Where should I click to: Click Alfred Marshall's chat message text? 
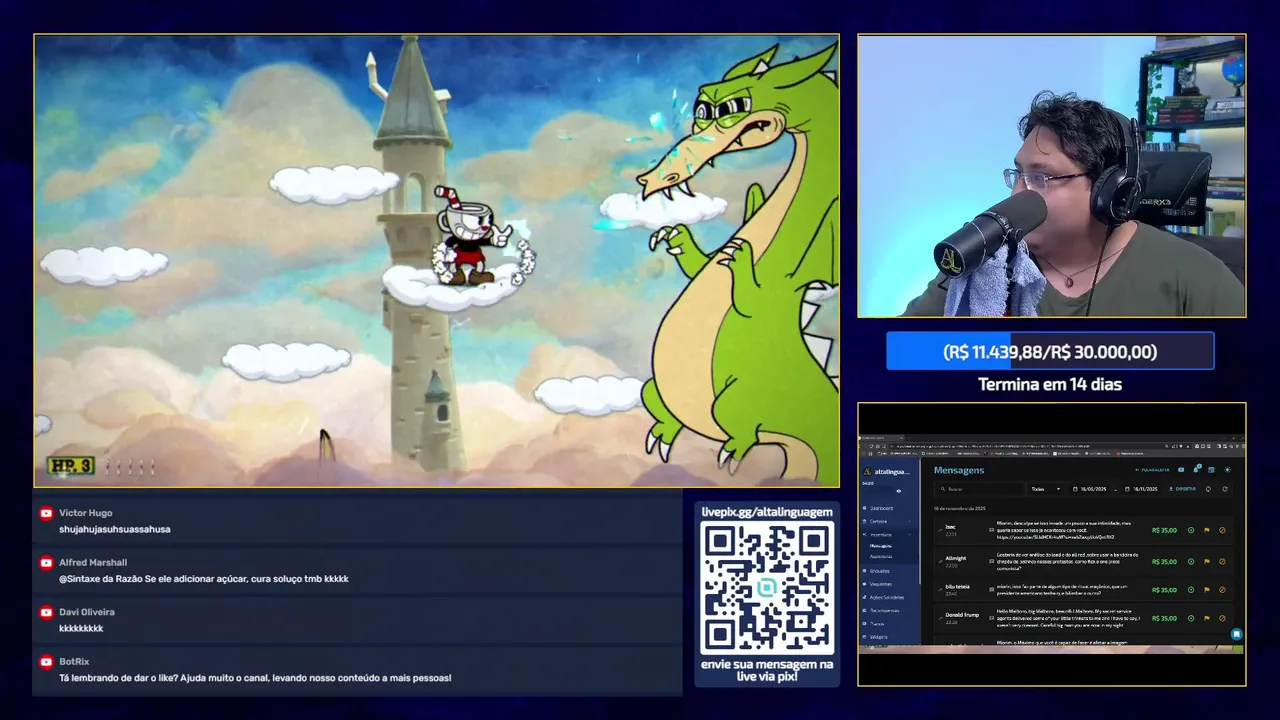(x=204, y=579)
